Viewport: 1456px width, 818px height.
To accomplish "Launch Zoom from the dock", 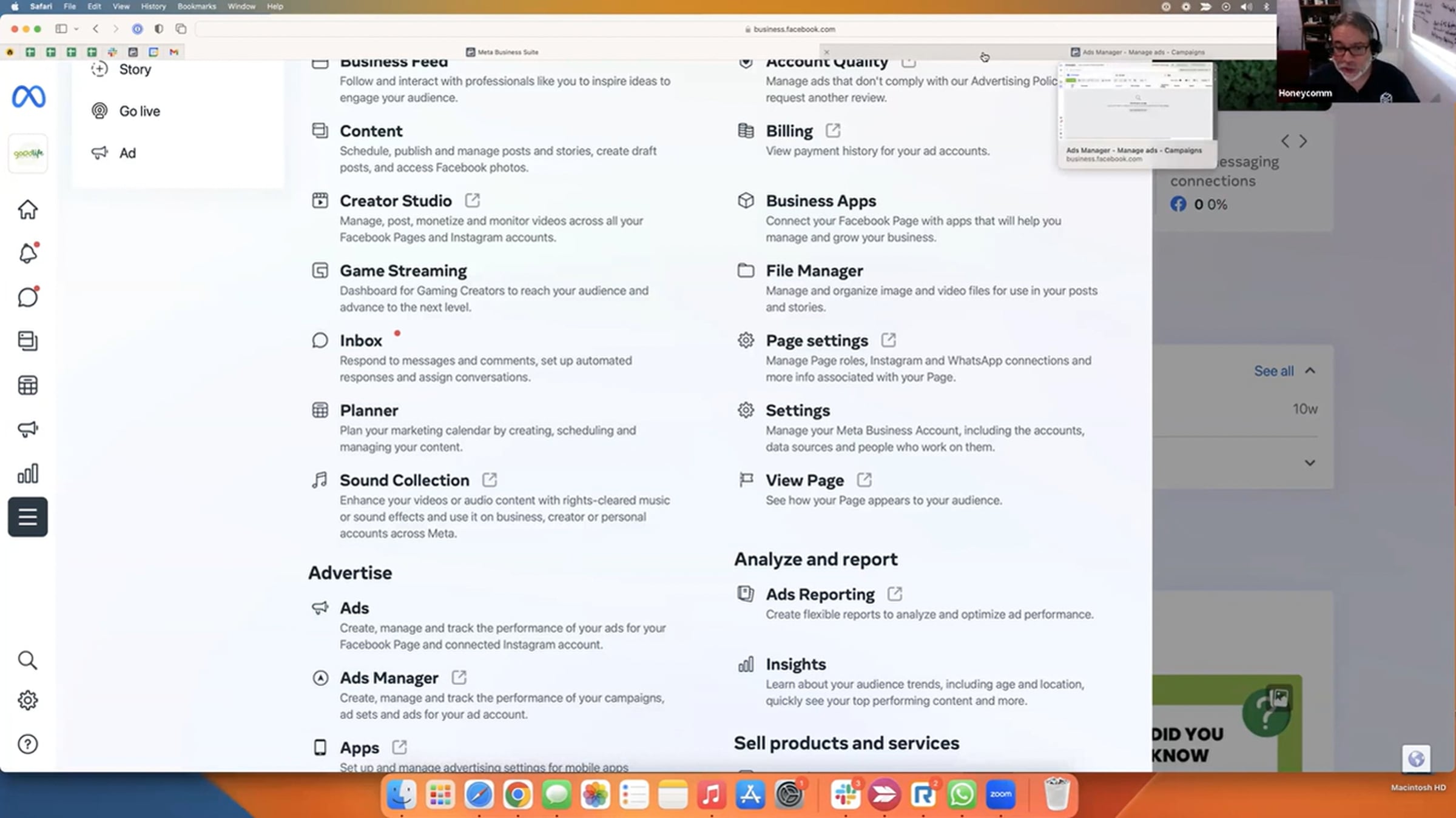I will [x=1000, y=795].
